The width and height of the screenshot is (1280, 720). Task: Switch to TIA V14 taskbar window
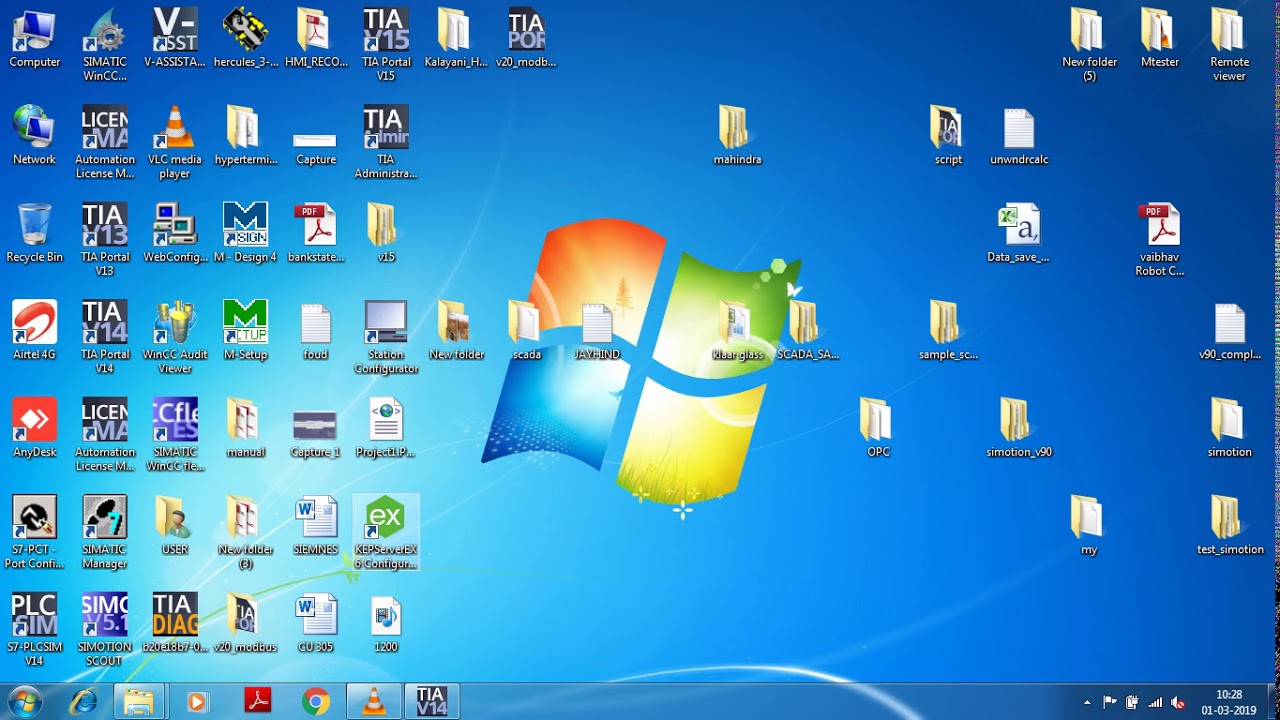coord(431,702)
